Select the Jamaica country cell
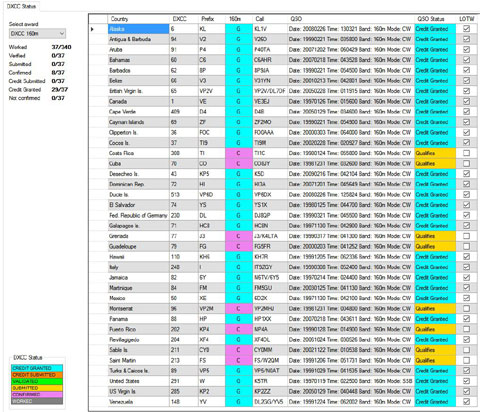 [139, 277]
